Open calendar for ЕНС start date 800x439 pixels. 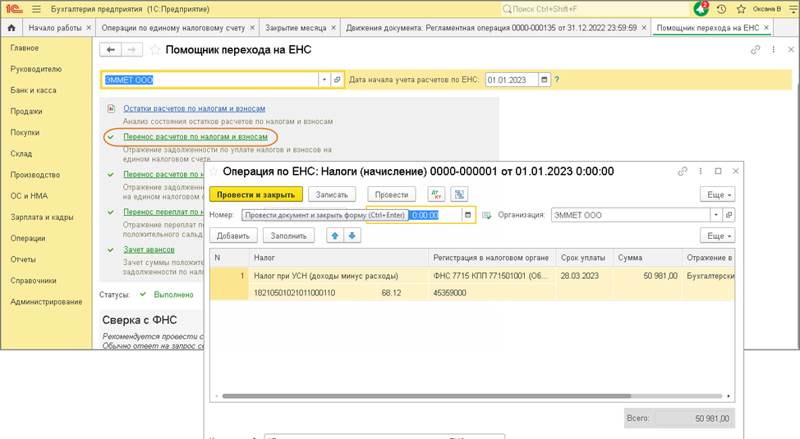(x=544, y=80)
